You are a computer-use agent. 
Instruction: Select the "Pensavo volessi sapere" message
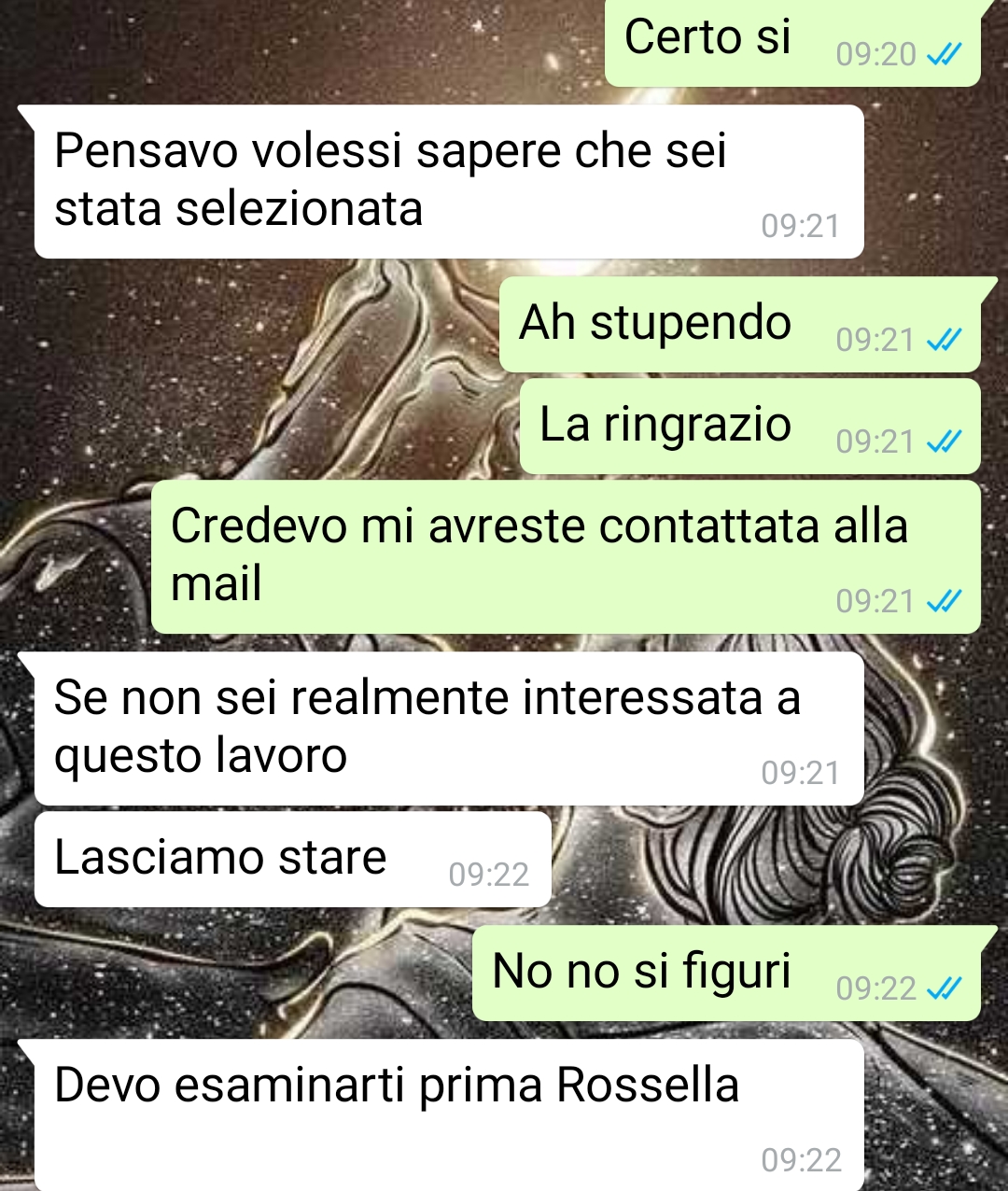click(449, 181)
